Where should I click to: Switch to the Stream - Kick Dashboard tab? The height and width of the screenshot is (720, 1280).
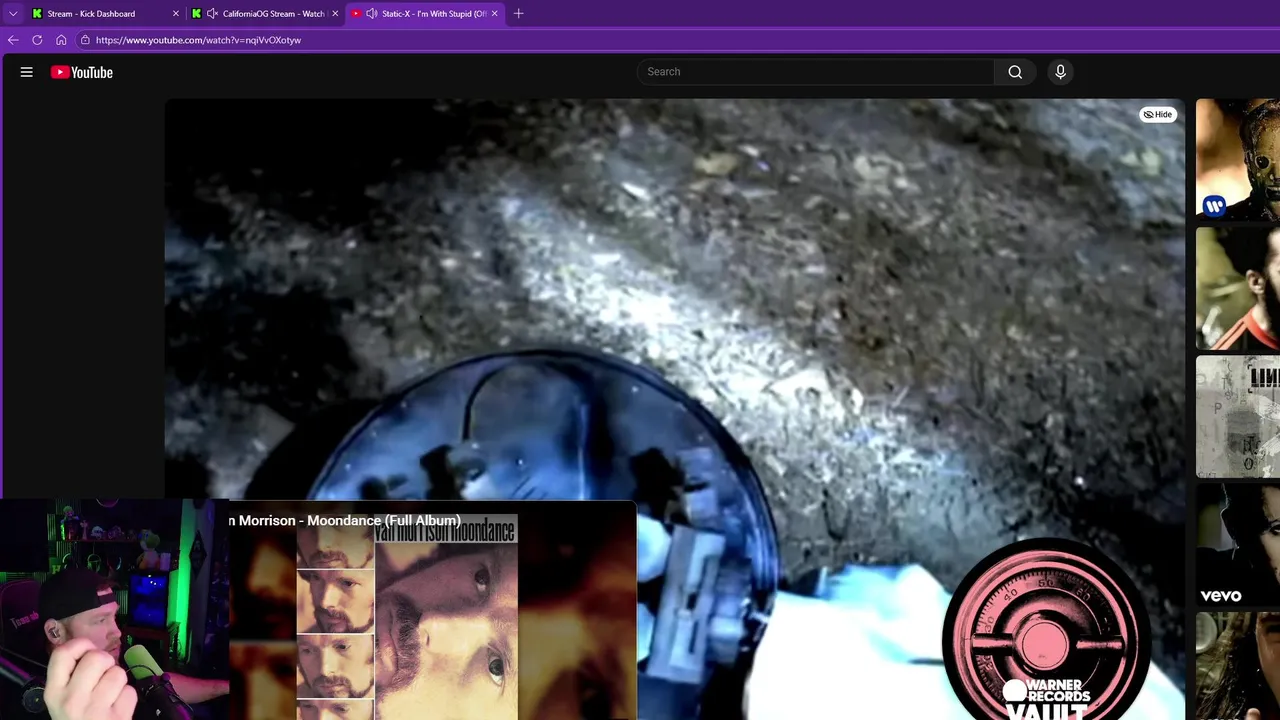pos(91,14)
